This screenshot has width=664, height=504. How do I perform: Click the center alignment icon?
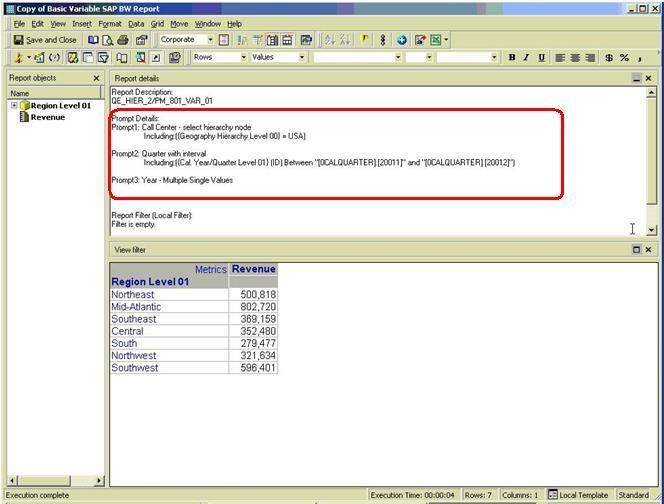(x=576, y=58)
